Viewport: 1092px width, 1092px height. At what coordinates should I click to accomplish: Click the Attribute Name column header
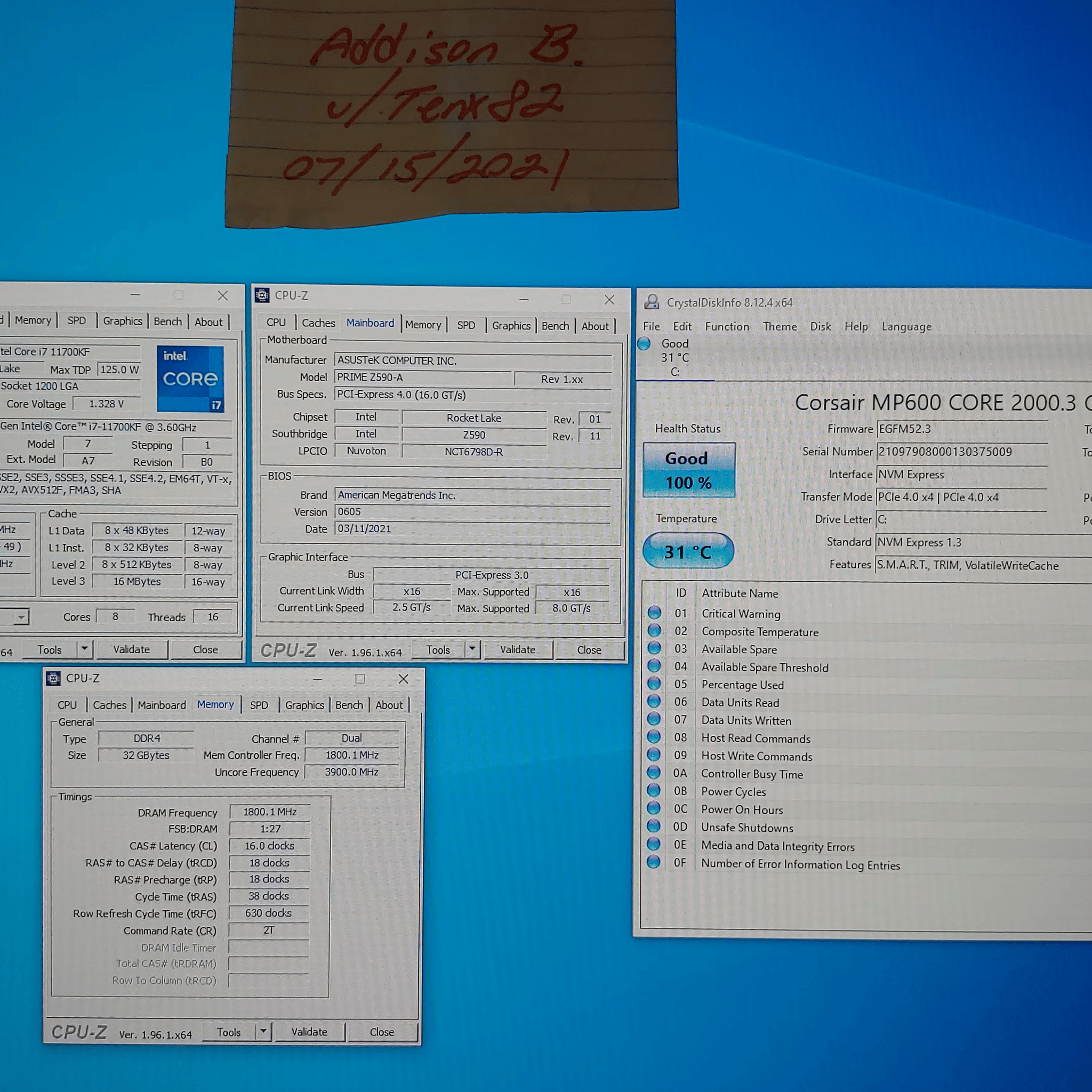point(740,593)
